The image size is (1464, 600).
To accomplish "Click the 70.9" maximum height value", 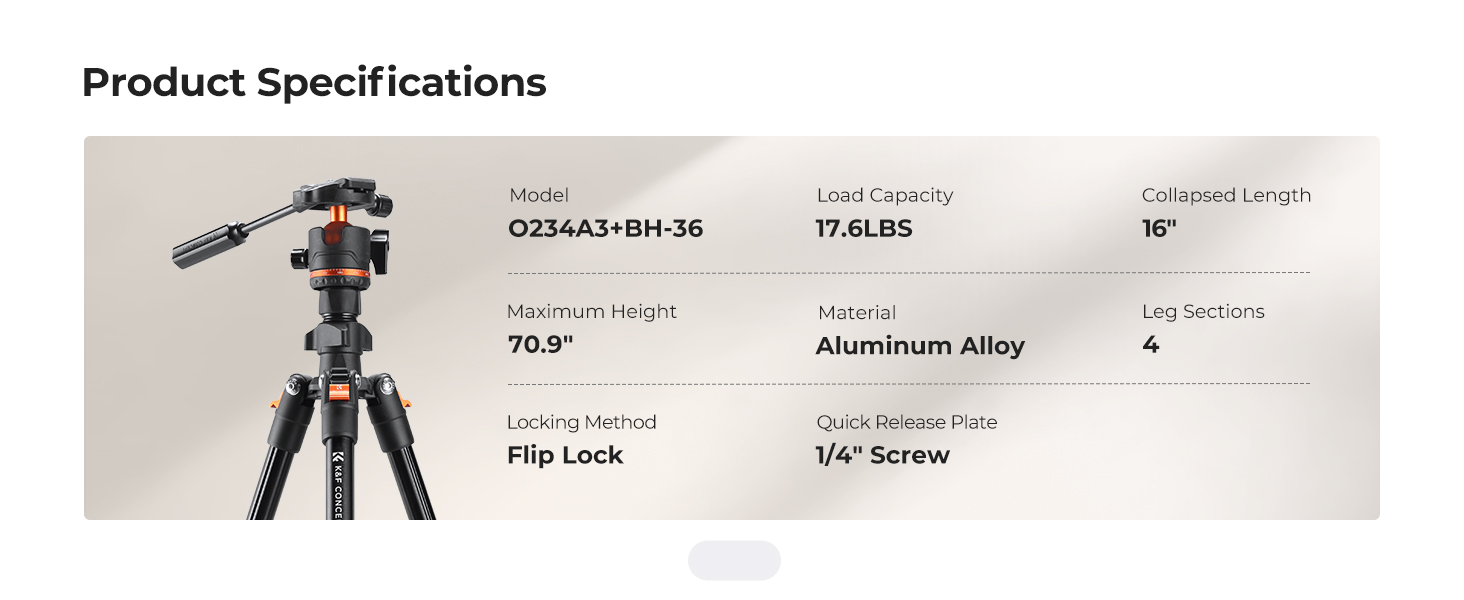I will pos(540,345).
